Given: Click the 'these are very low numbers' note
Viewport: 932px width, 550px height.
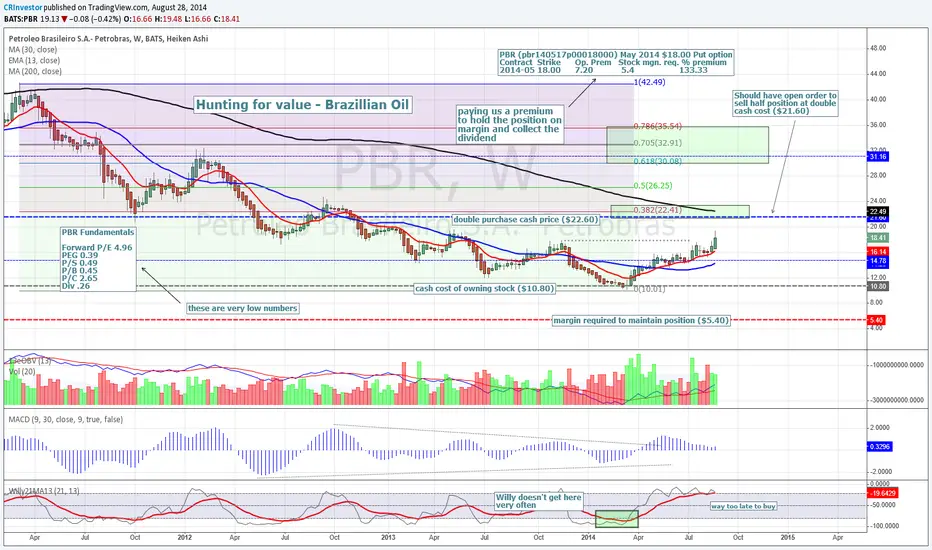Looking at the screenshot, I should (x=243, y=308).
